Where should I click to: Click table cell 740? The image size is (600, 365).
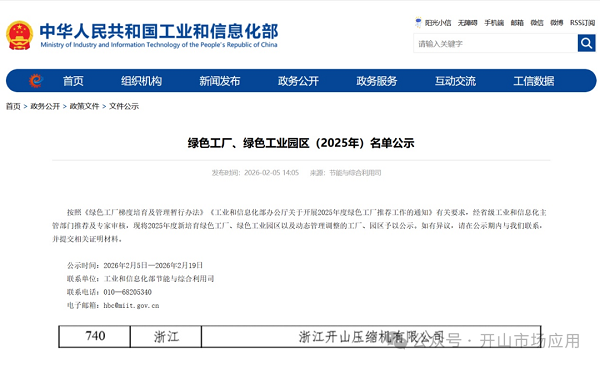(95, 336)
